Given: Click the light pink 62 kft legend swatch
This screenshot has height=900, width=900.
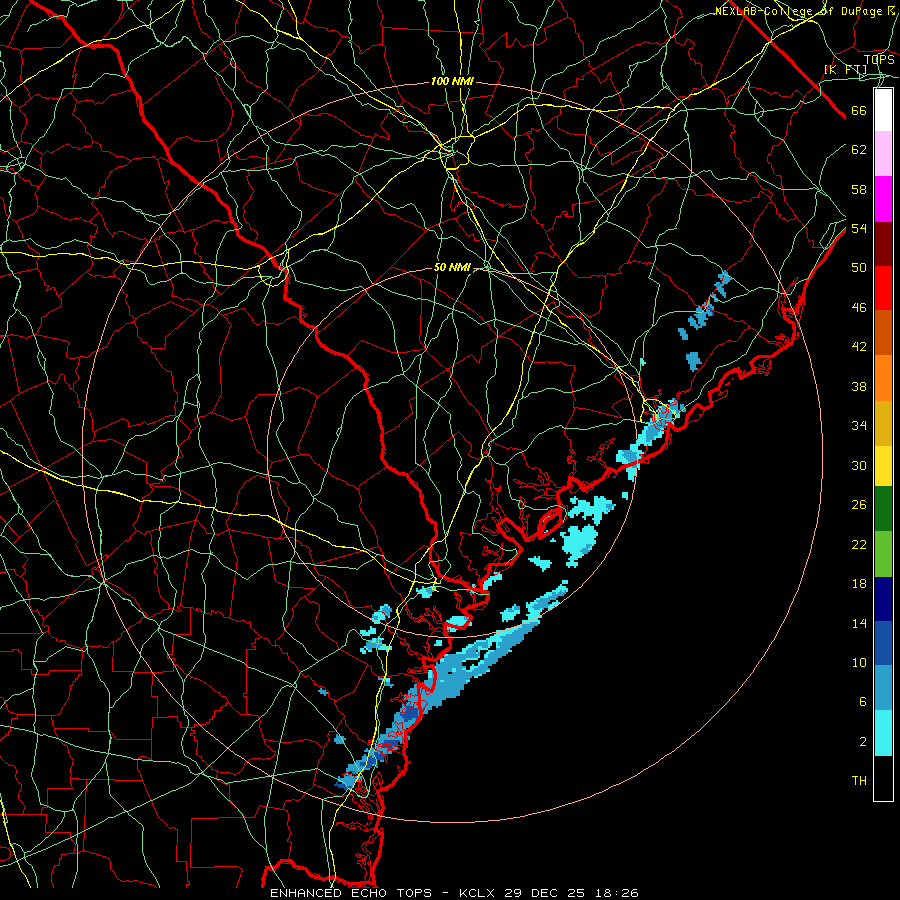Looking at the screenshot, I should click(x=883, y=153).
